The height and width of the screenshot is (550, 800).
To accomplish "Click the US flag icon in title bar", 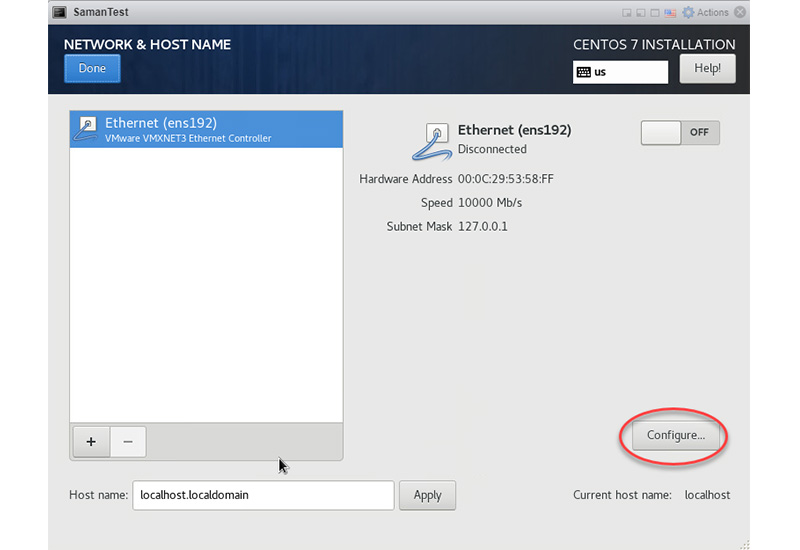I will tap(671, 12).
